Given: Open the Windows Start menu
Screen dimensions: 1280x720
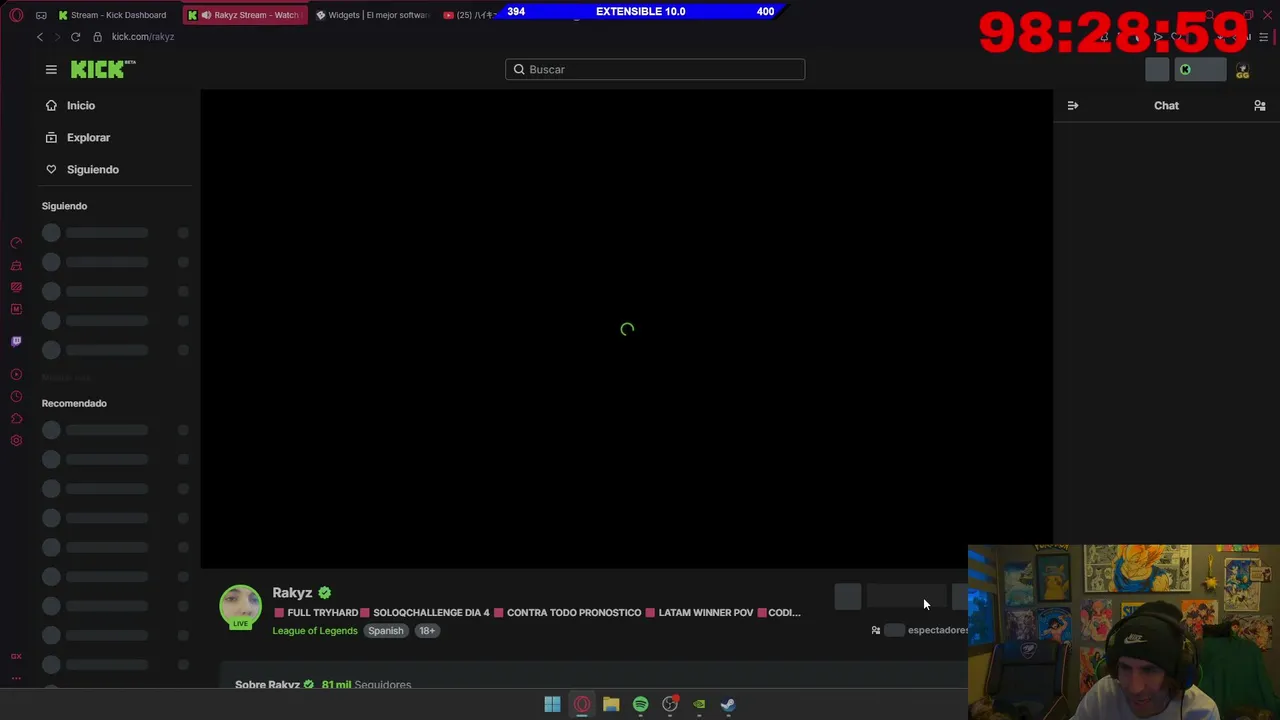Looking at the screenshot, I should click(552, 704).
